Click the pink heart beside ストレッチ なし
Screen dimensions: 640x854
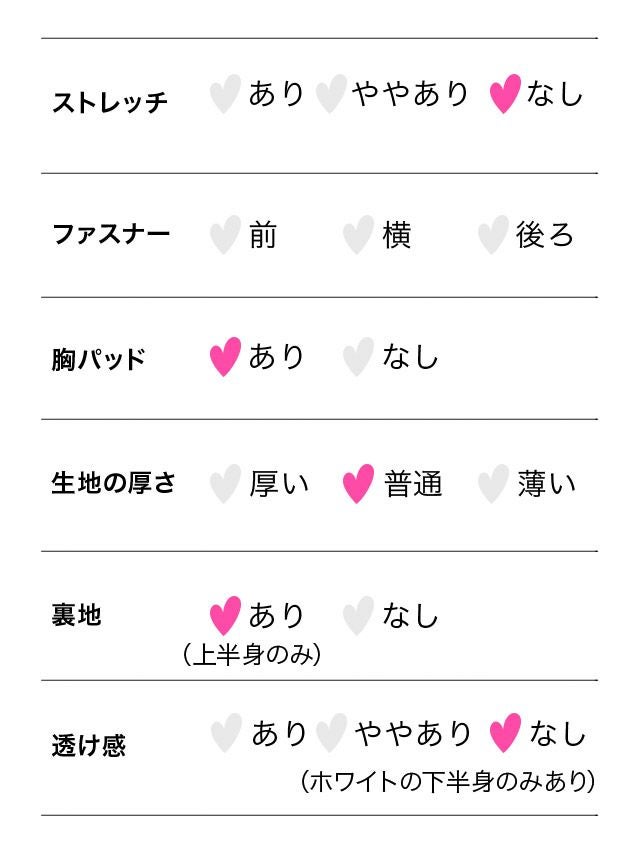tap(505, 95)
